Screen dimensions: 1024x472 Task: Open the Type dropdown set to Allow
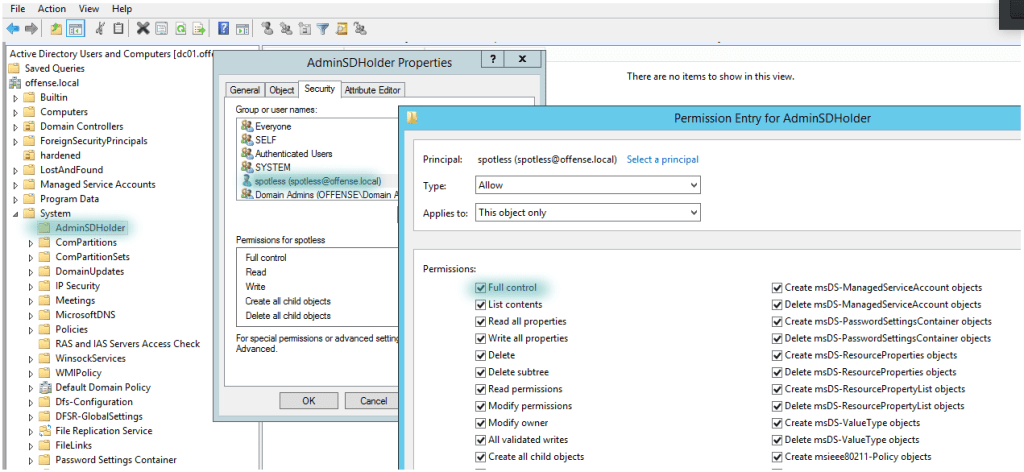coord(587,185)
